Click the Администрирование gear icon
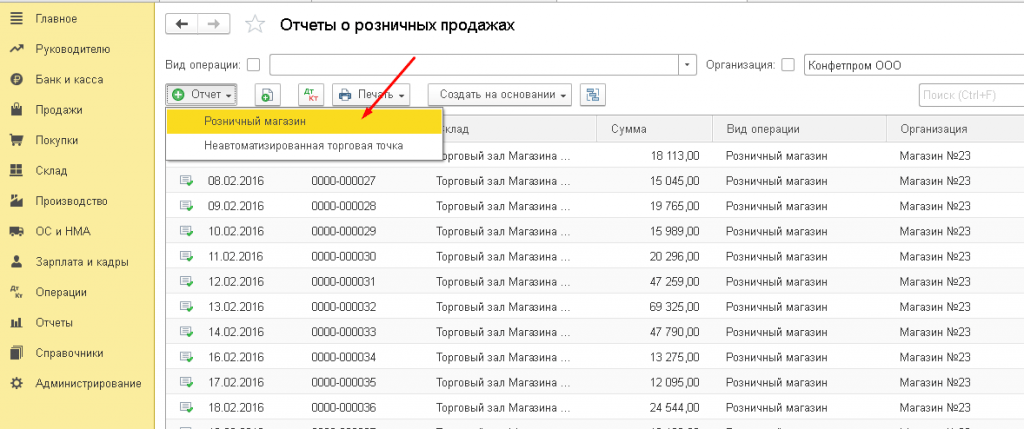Viewport: 1024px width, 429px height. [x=16, y=383]
